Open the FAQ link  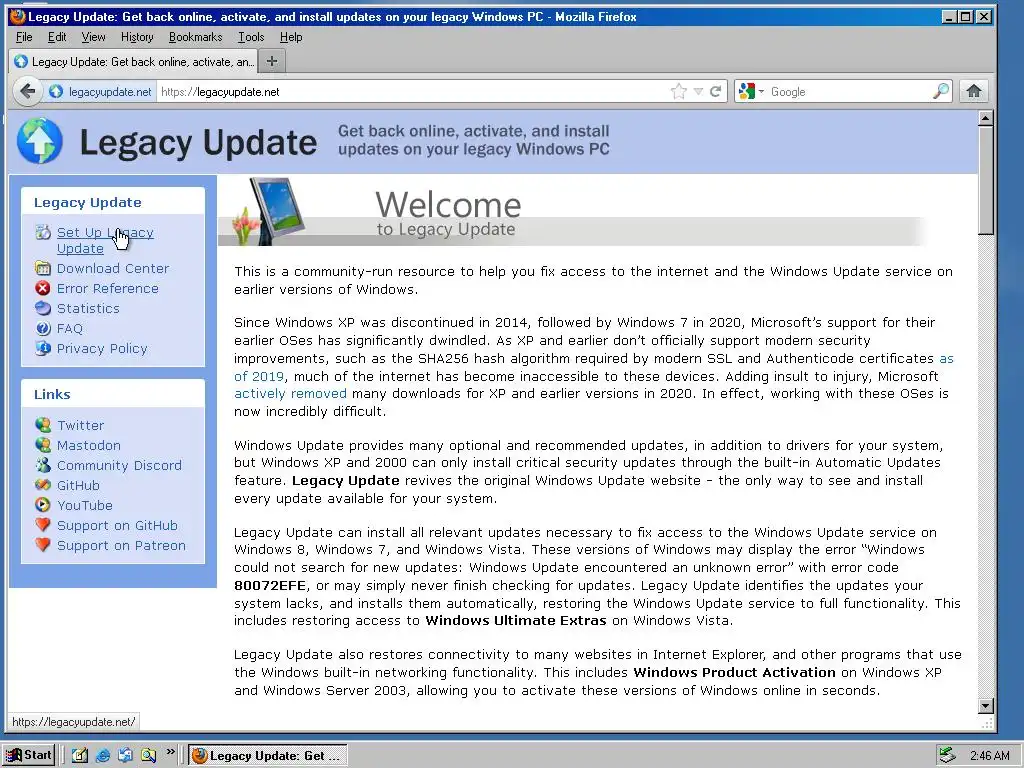coord(70,328)
